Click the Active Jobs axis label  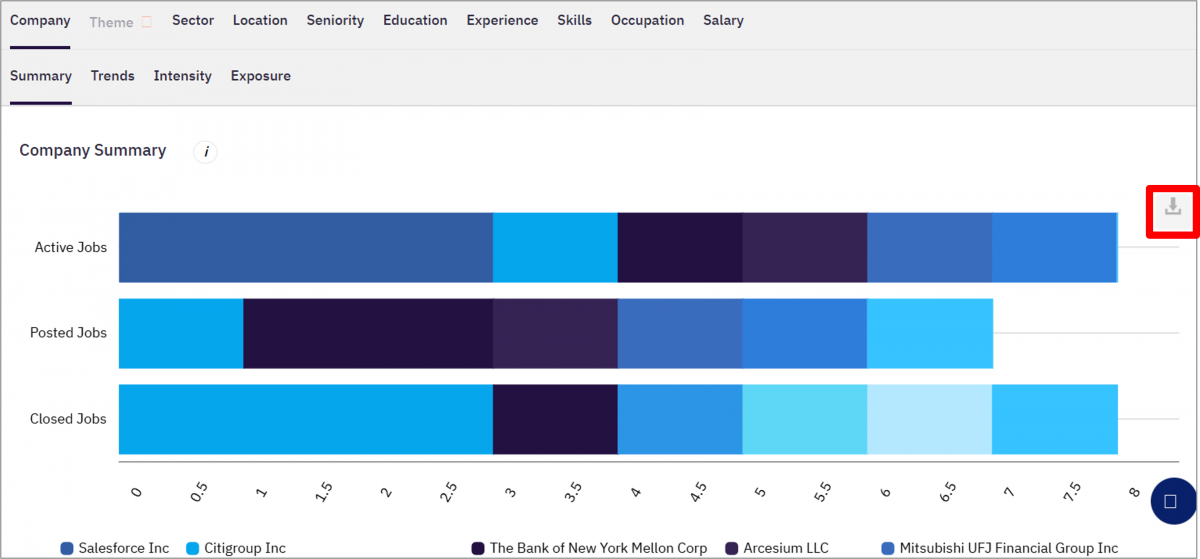(x=70, y=247)
